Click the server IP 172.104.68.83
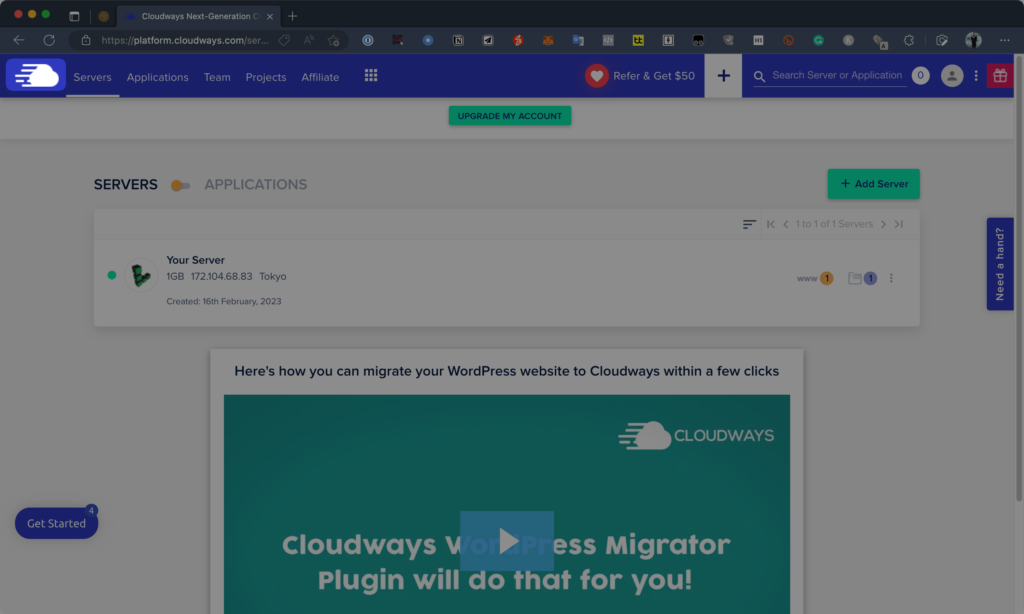The width and height of the screenshot is (1024, 614). coord(221,276)
